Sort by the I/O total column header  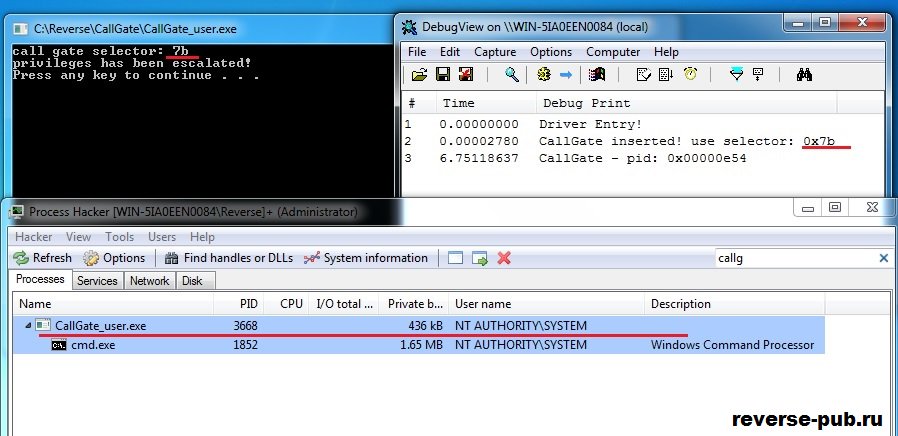(x=344, y=304)
